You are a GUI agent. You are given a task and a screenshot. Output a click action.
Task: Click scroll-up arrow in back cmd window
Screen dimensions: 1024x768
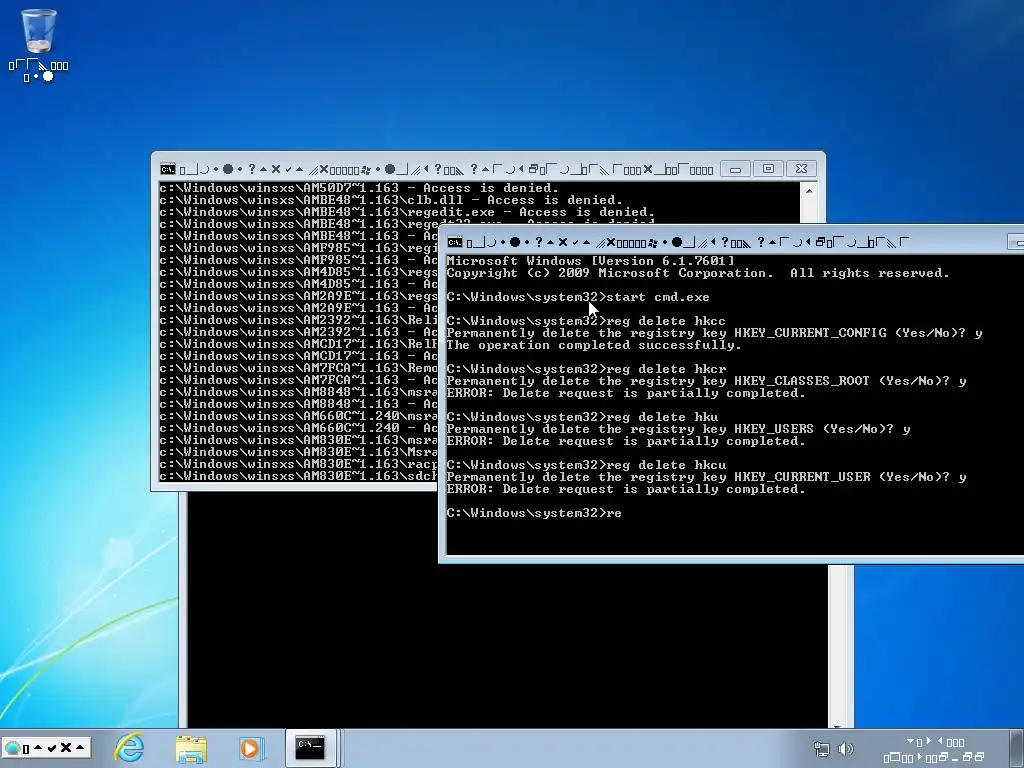pyautogui.click(x=809, y=191)
